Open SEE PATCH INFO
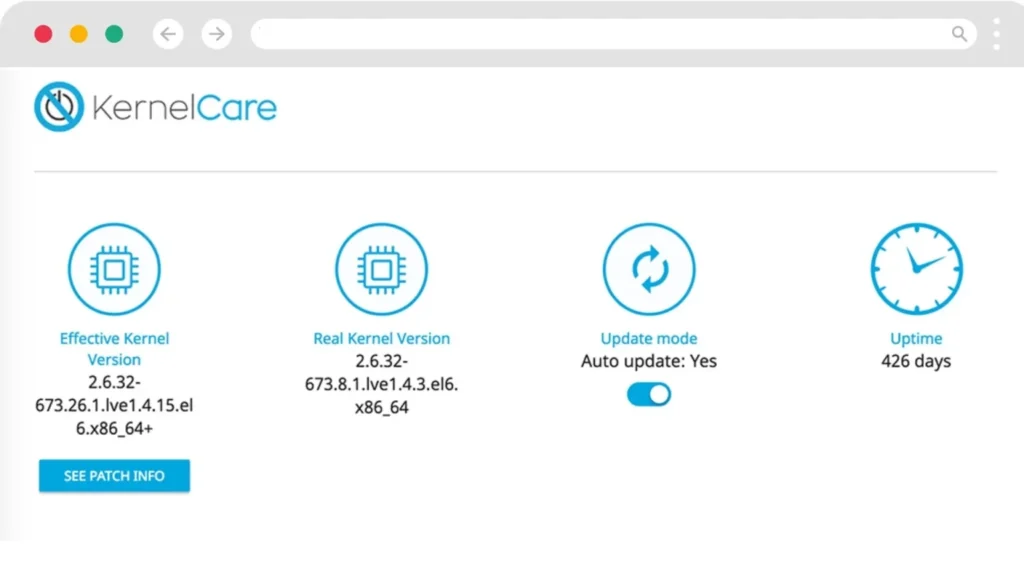The image size is (1024, 576). (114, 475)
